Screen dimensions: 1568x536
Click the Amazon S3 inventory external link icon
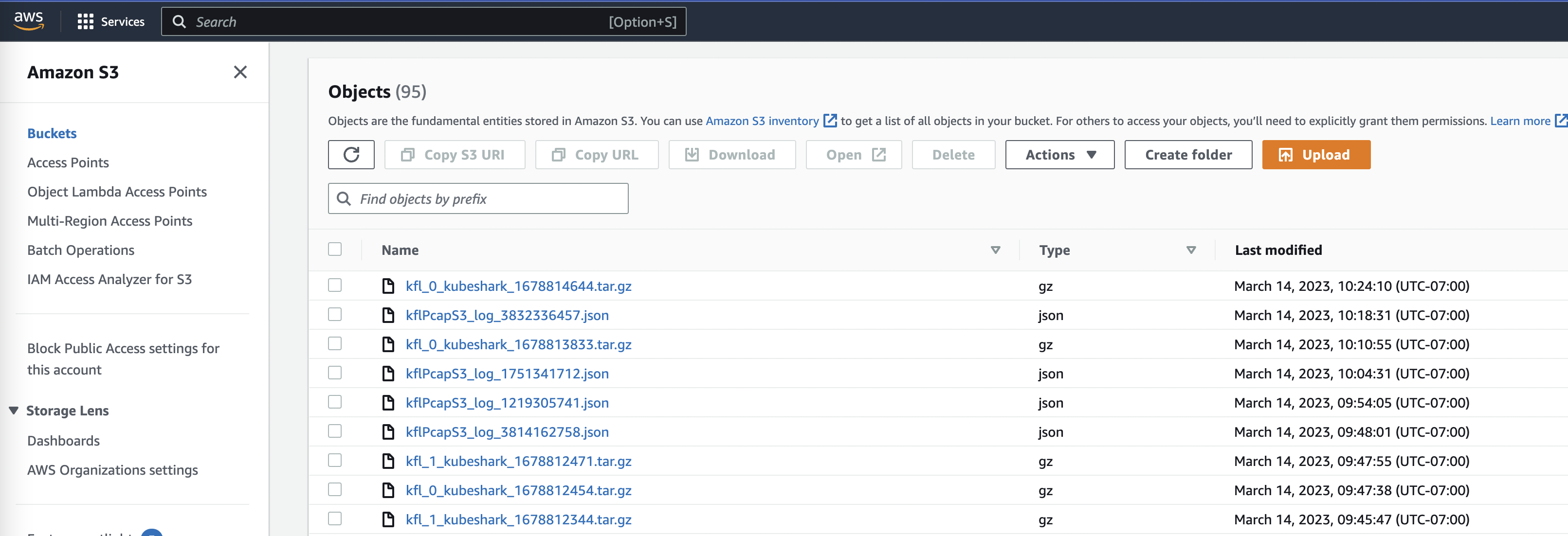pyautogui.click(x=830, y=121)
